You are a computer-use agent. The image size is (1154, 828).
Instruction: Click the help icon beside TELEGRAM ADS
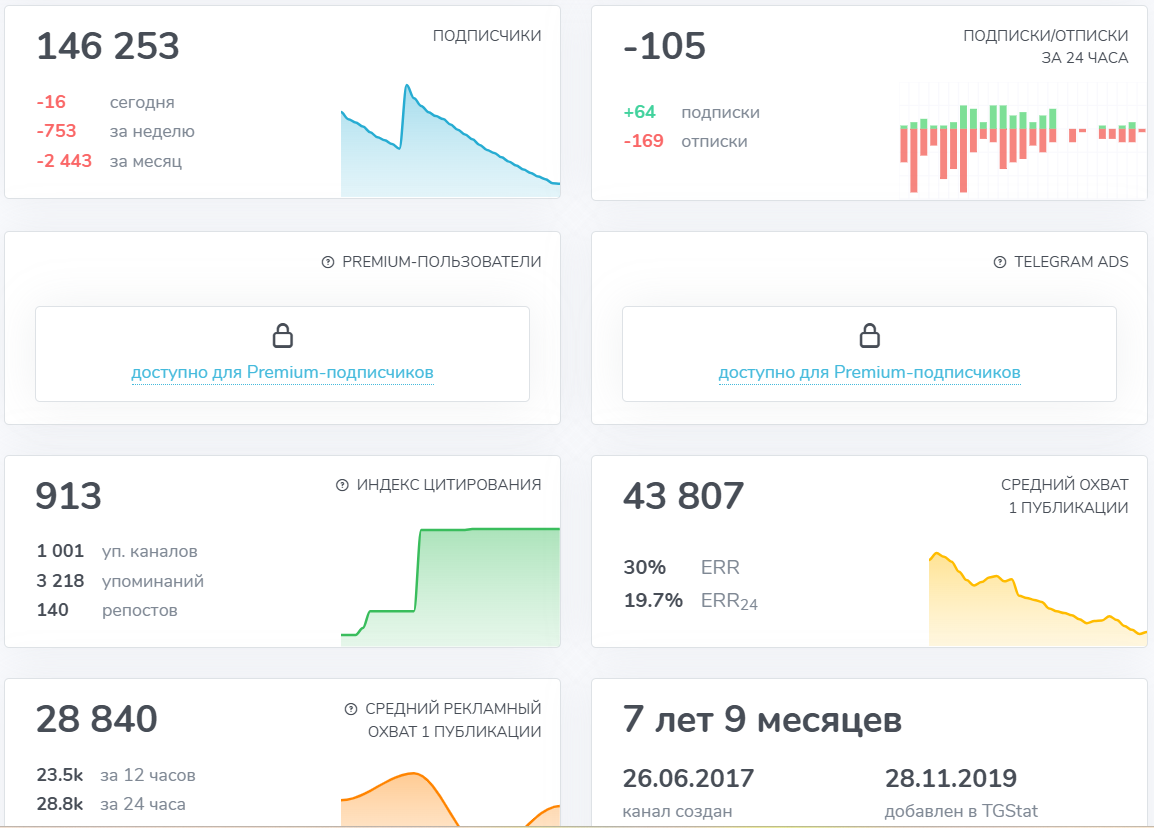[x=999, y=262]
